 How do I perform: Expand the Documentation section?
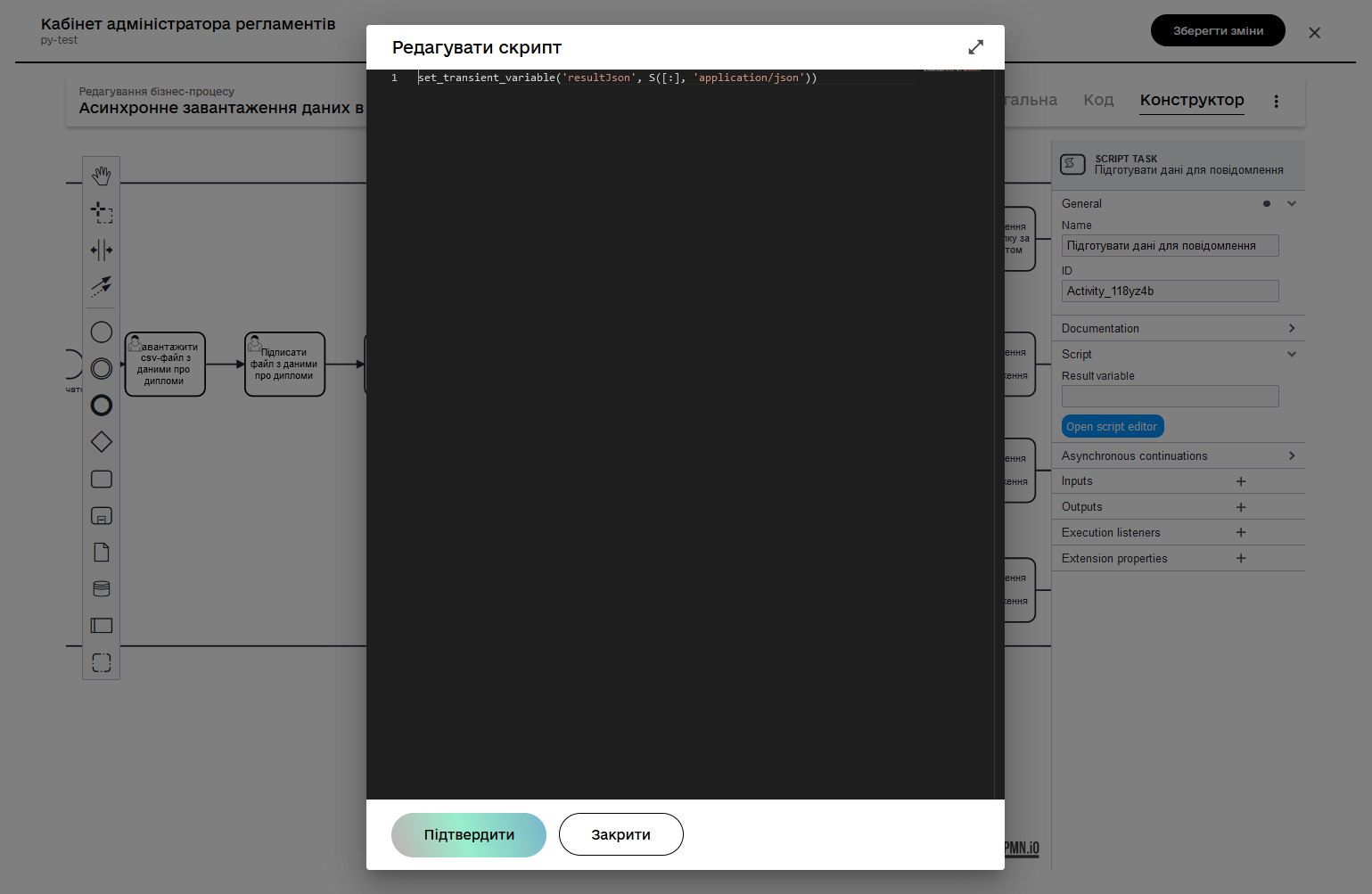coord(1292,328)
